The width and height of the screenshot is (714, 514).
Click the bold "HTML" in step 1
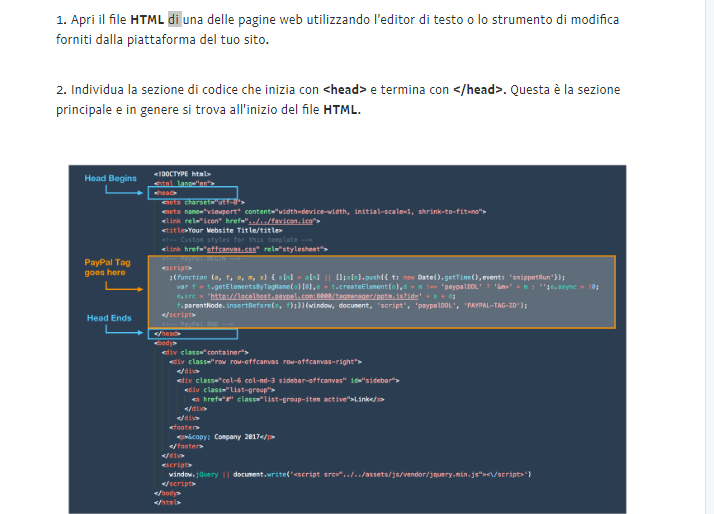coord(147,20)
